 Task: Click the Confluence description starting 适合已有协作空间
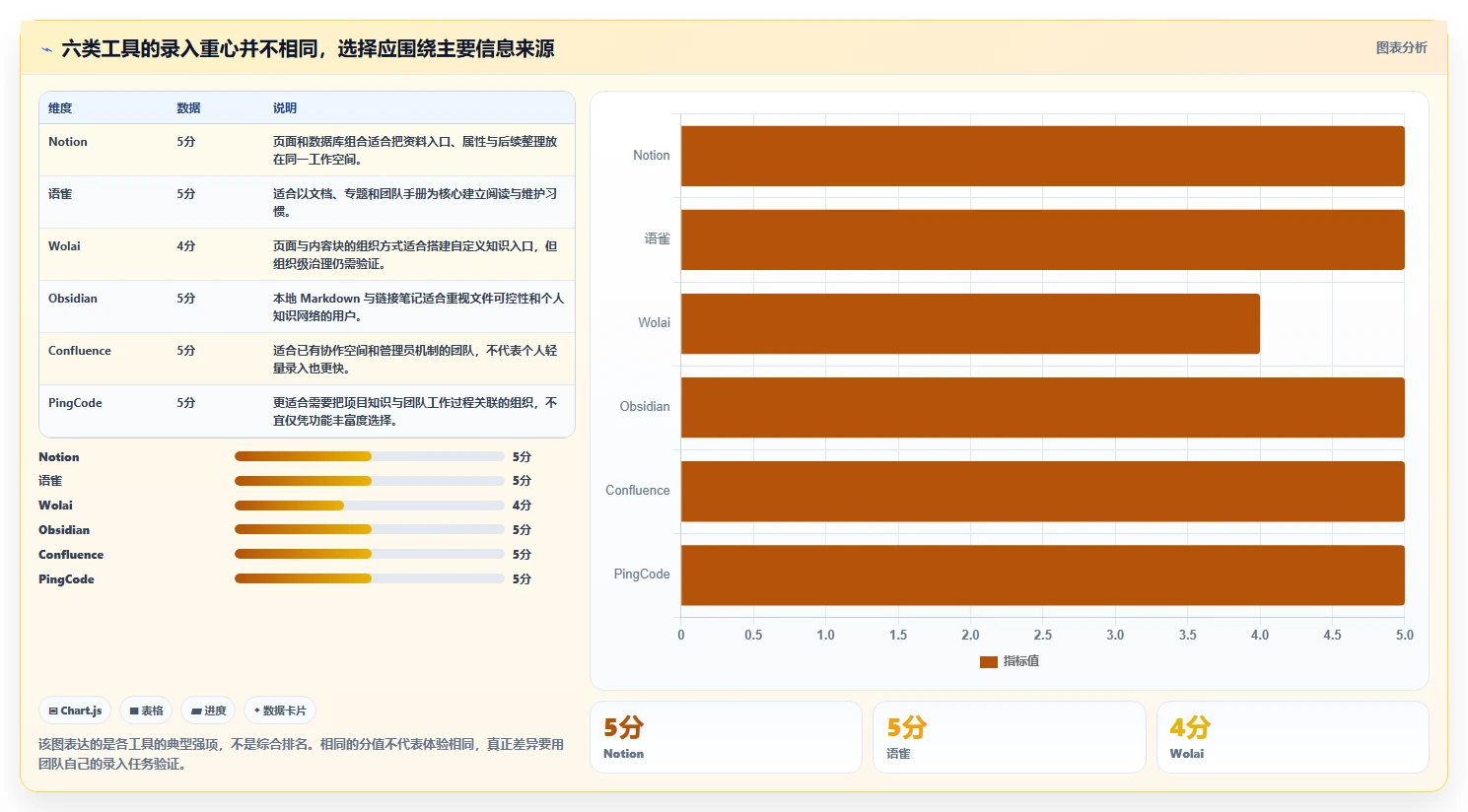[415, 360]
